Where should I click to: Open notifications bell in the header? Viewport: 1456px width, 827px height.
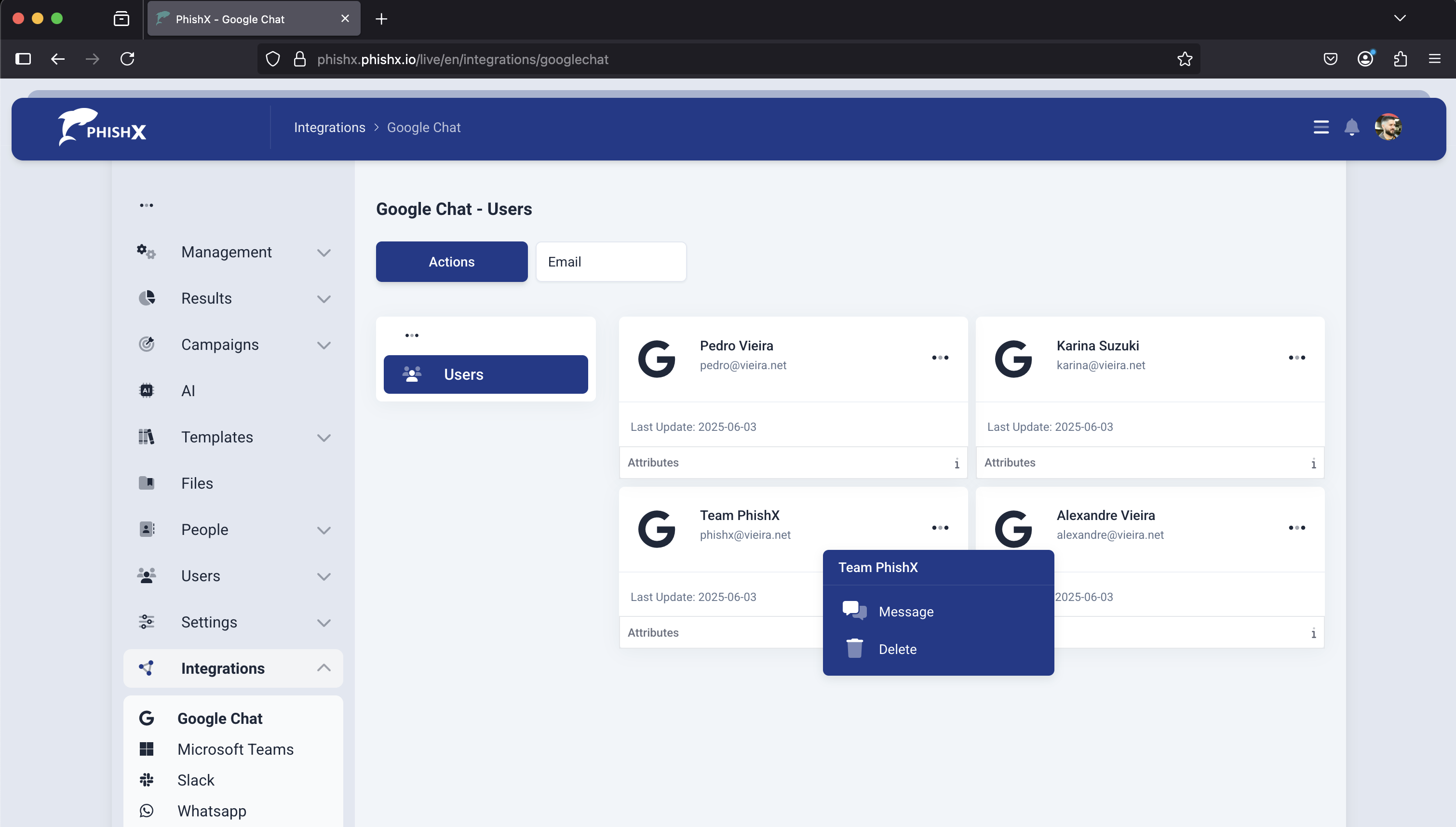click(1351, 127)
